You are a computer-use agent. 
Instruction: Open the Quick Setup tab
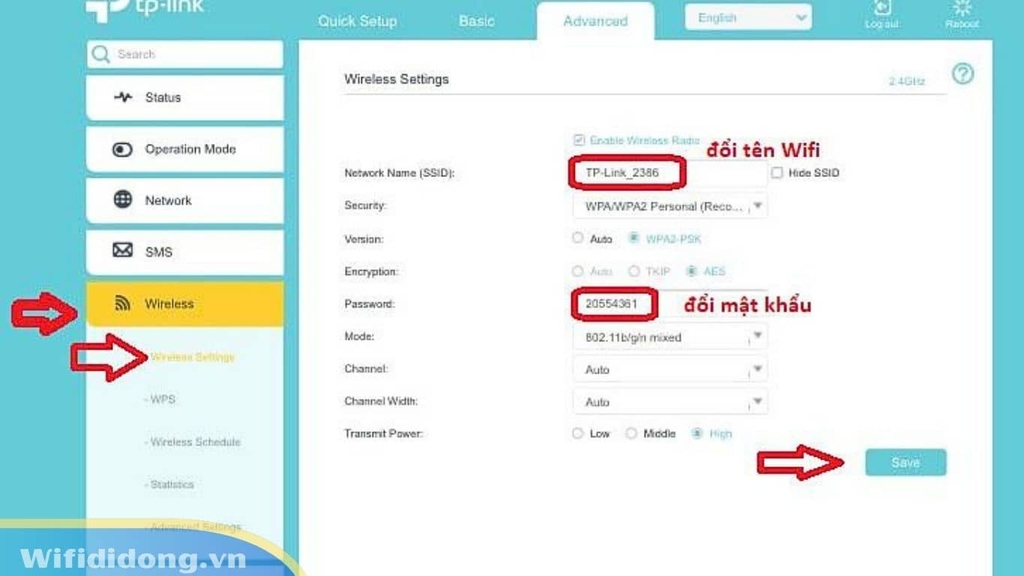(357, 21)
